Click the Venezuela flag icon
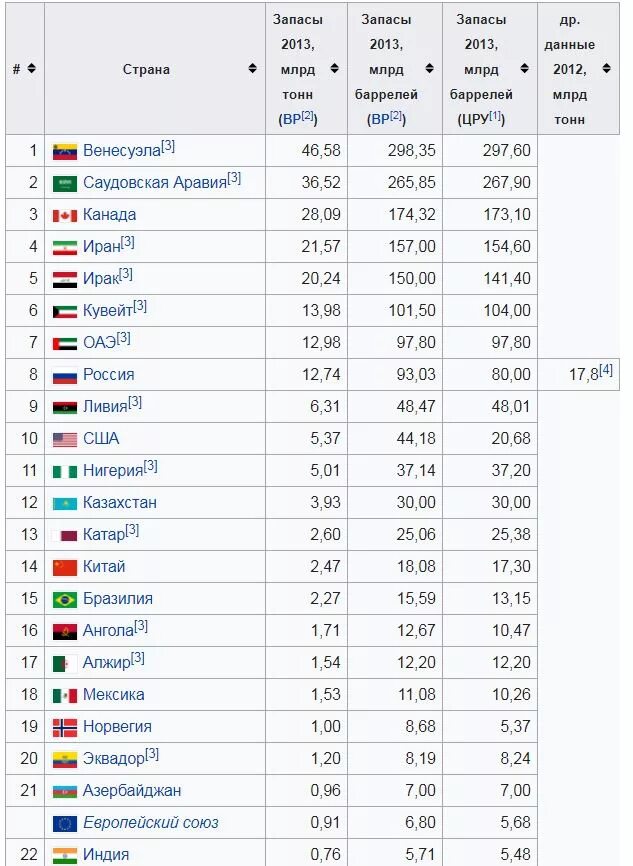Viewport: 633px width, 866px height. pyautogui.click(x=65, y=151)
